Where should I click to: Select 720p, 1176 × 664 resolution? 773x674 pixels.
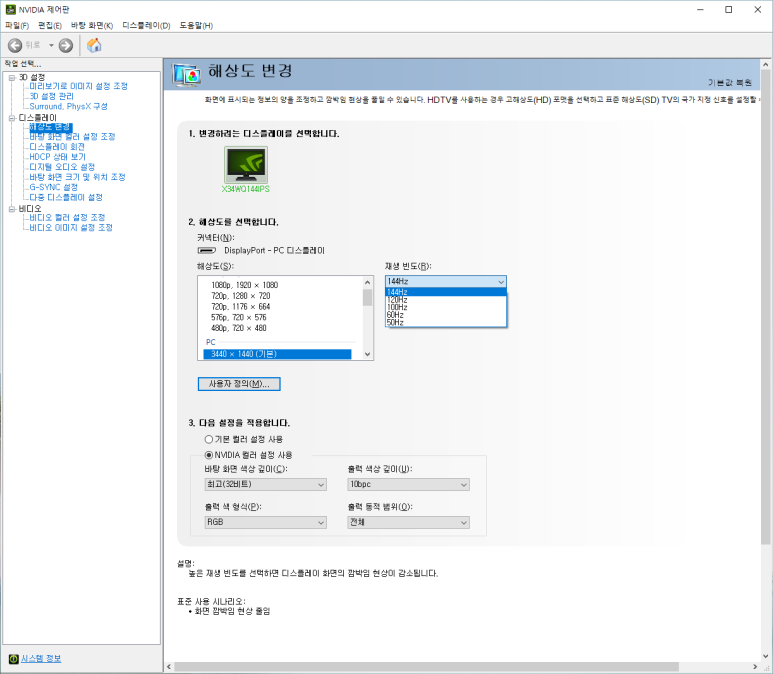(240, 307)
